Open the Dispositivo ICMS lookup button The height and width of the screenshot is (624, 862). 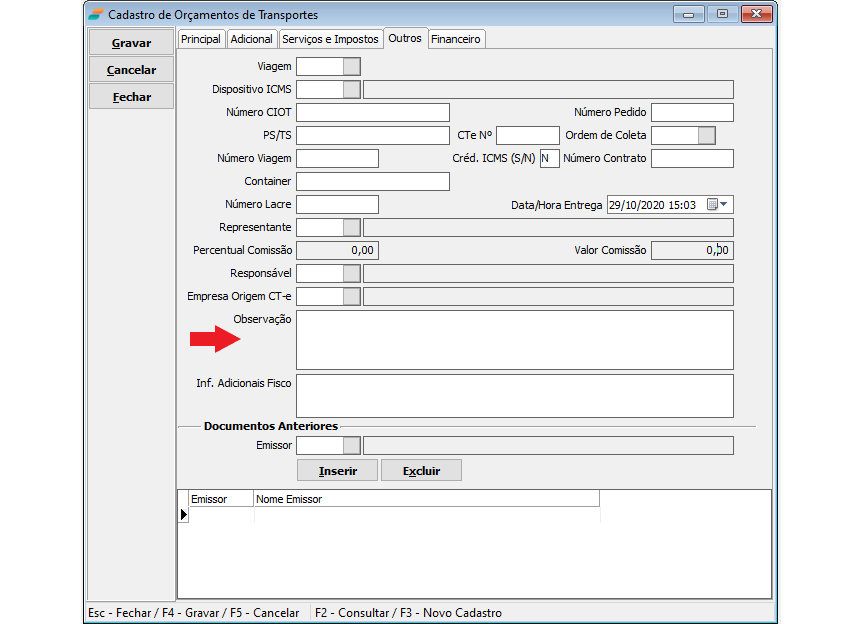click(x=351, y=90)
